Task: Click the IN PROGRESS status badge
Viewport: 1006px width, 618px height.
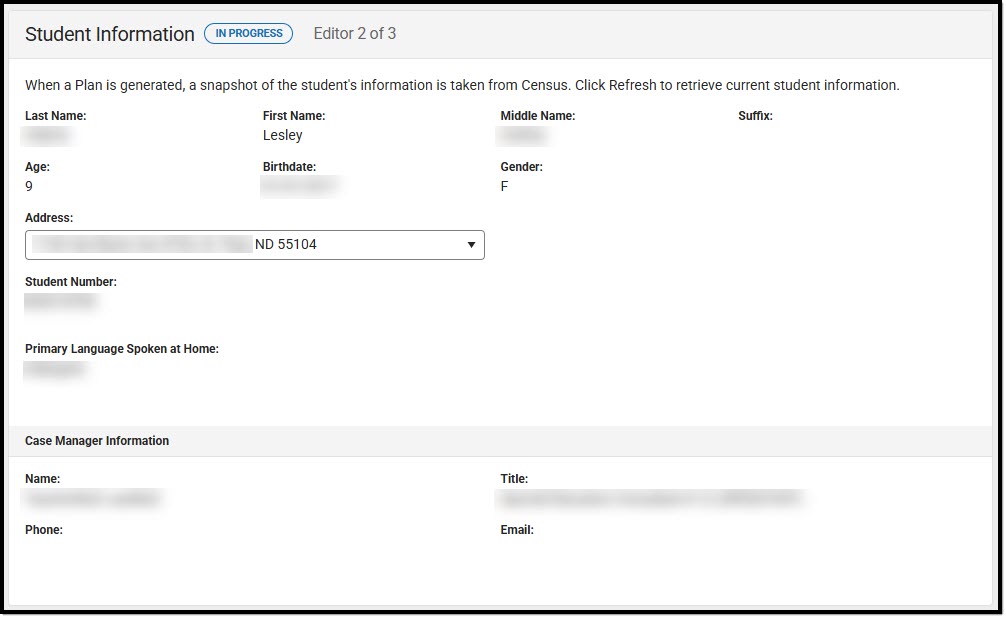Action: (248, 33)
